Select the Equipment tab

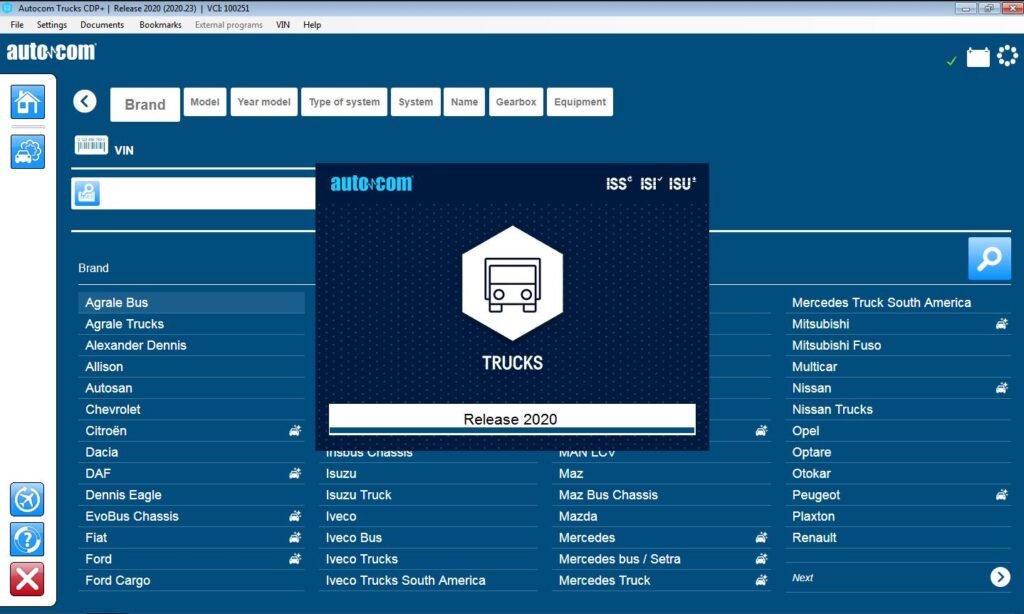580,102
